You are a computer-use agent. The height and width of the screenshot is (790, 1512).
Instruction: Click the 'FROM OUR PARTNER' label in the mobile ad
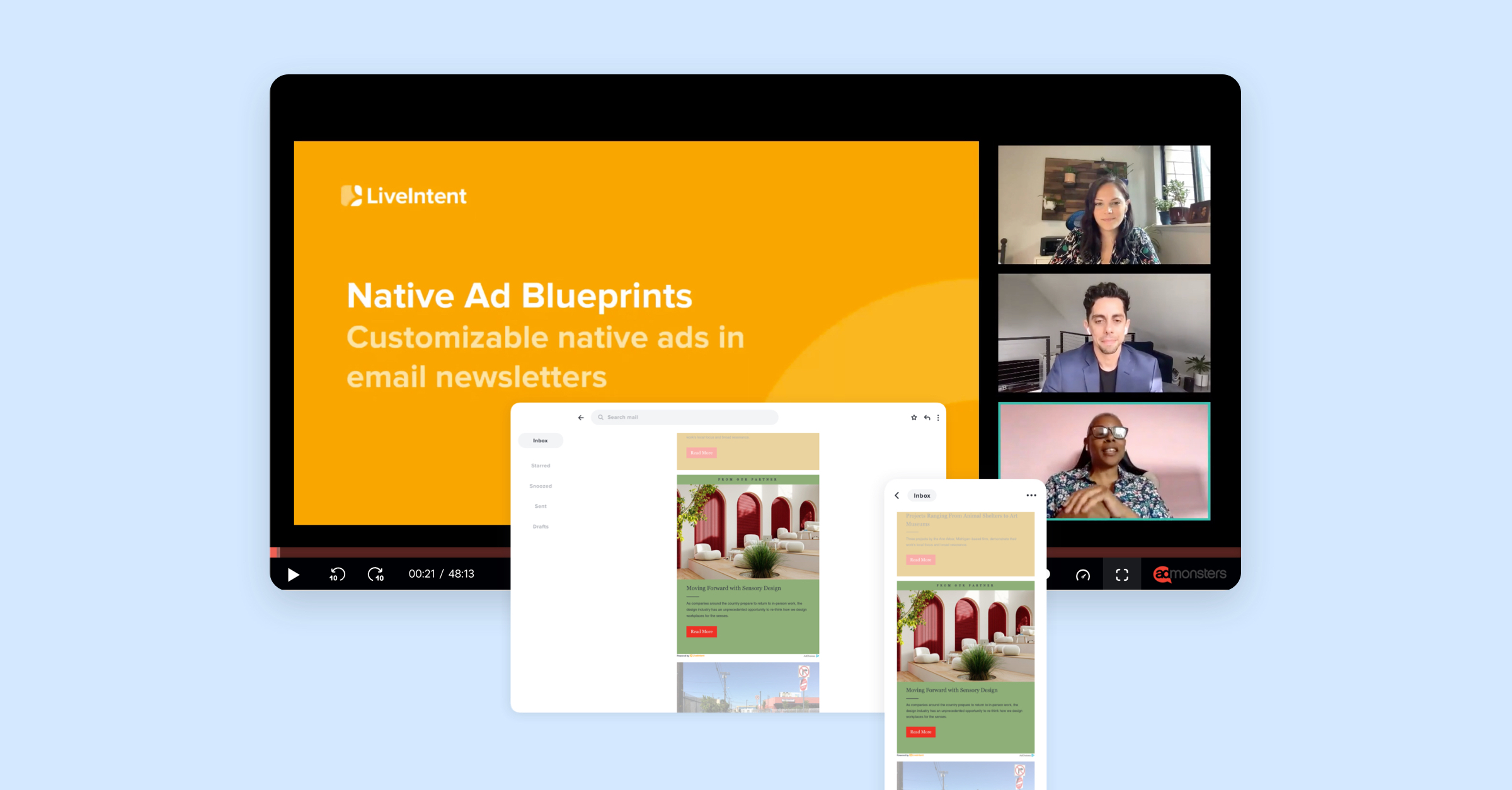click(x=965, y=585)
